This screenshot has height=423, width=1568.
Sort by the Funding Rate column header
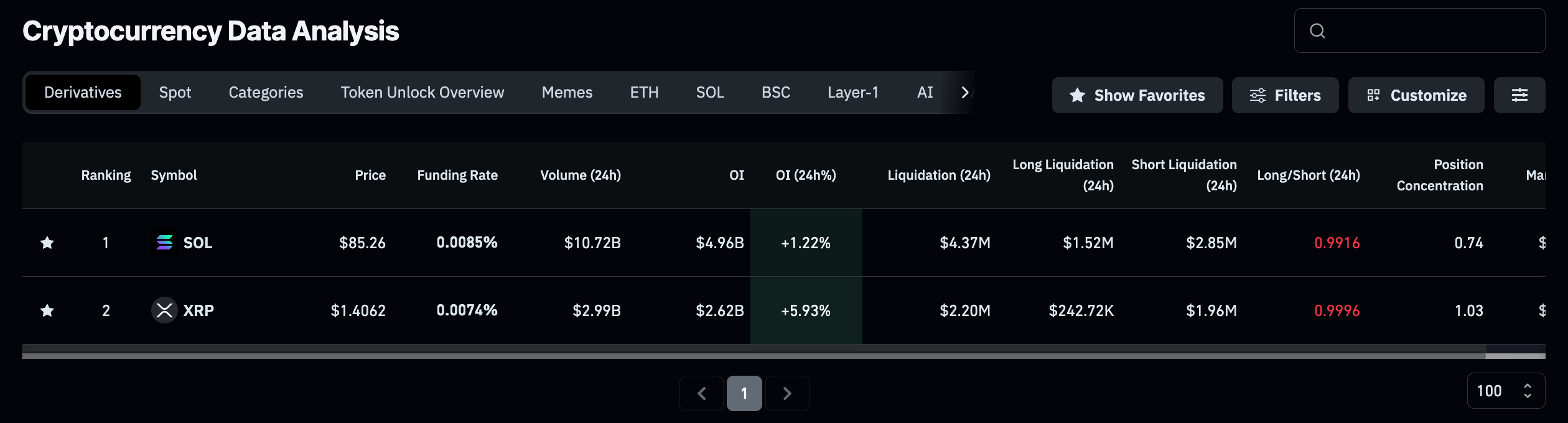pos(457,175)
